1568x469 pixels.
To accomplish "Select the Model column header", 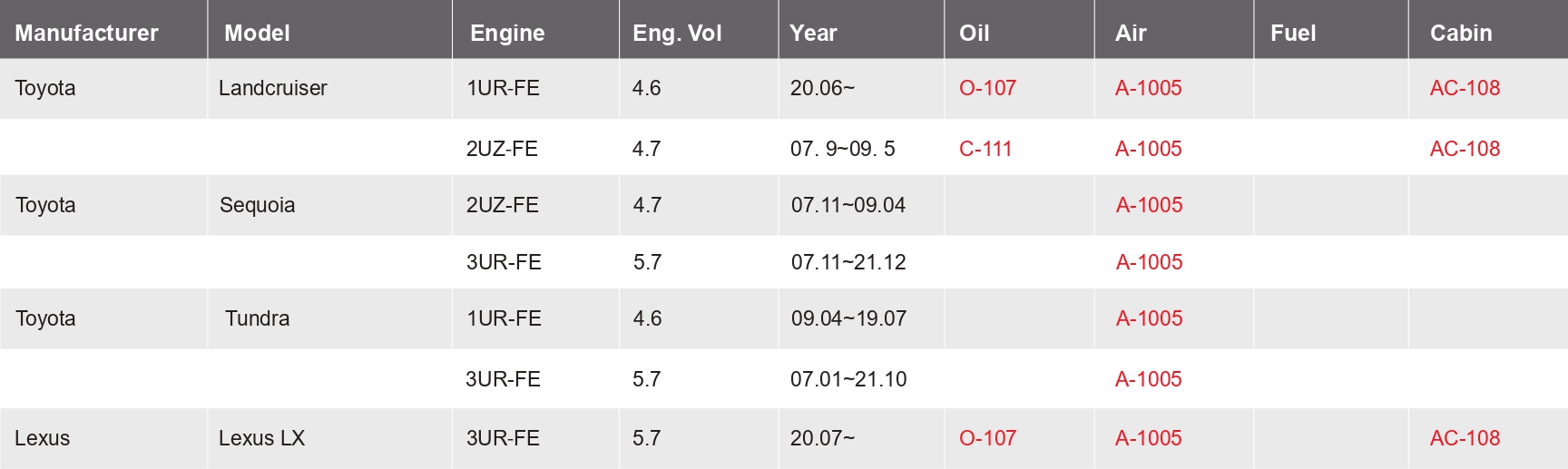I will 257,34.
